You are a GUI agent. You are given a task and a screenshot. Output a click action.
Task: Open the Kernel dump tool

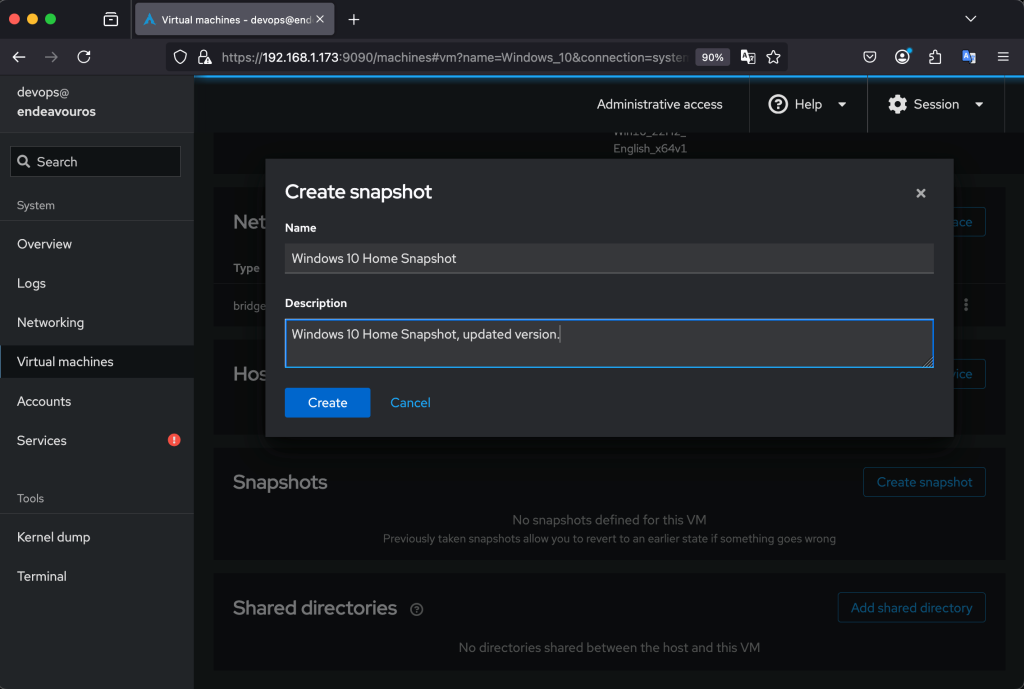click(x=97, y=537)
